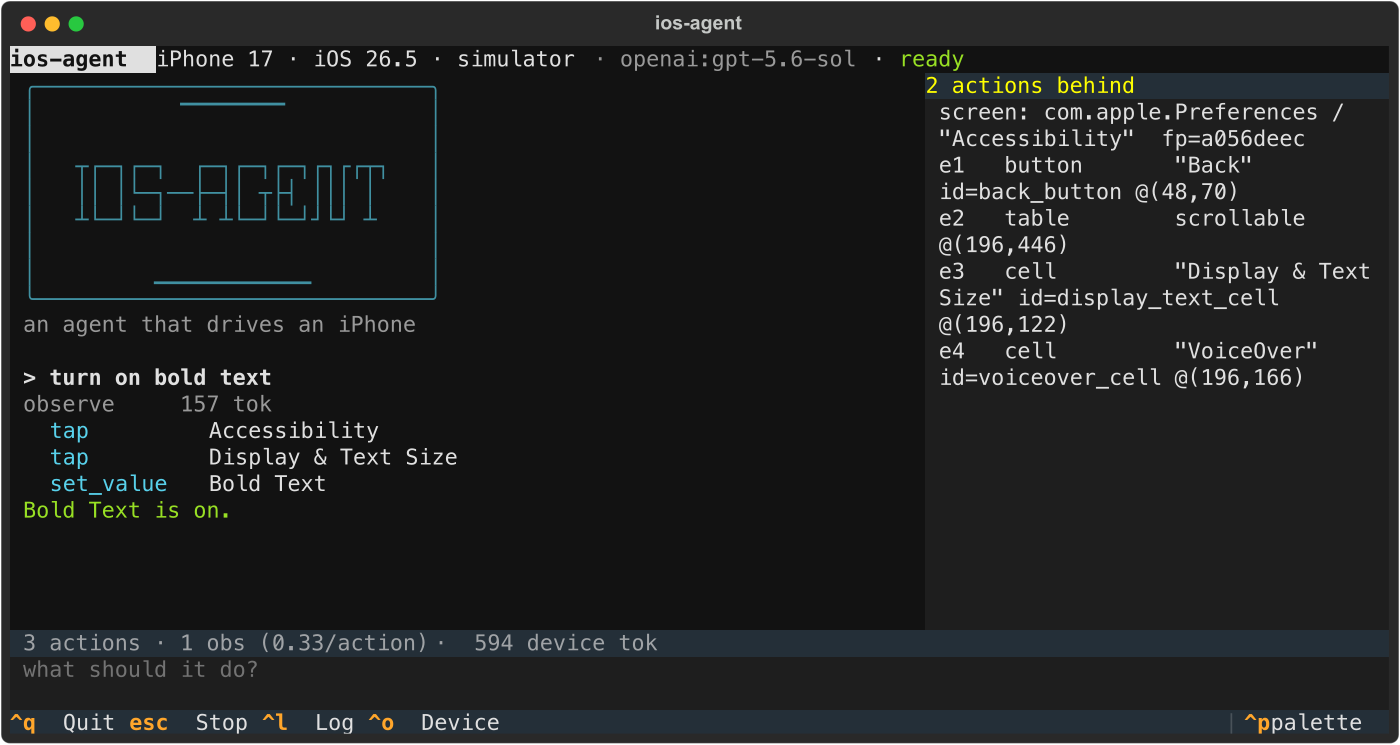The image size is (1400, 745).
Task: Click the model name openai:gpt-5.6-sol
Action: click(x=738, y=59)
